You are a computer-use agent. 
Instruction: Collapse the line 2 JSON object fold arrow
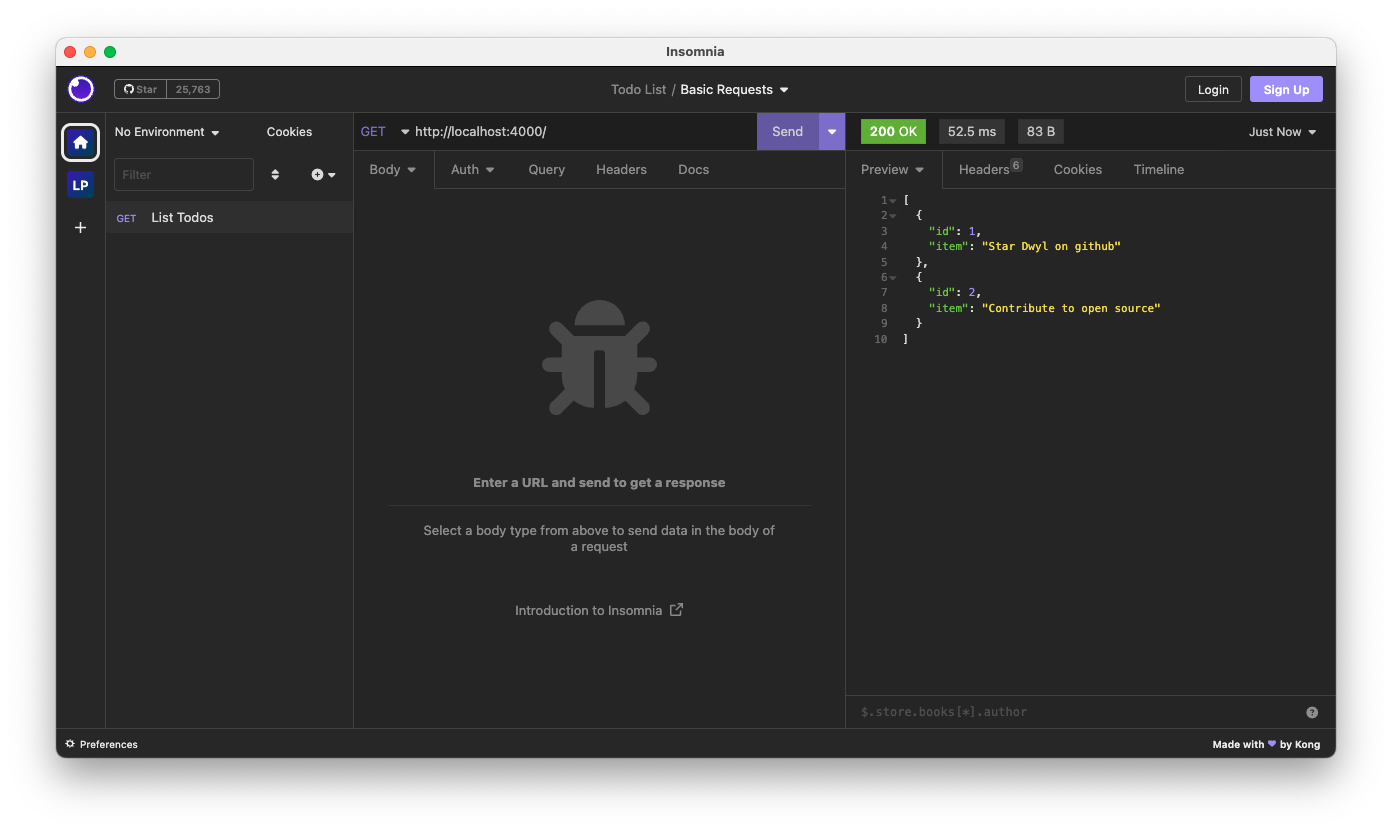click(893, 216)
